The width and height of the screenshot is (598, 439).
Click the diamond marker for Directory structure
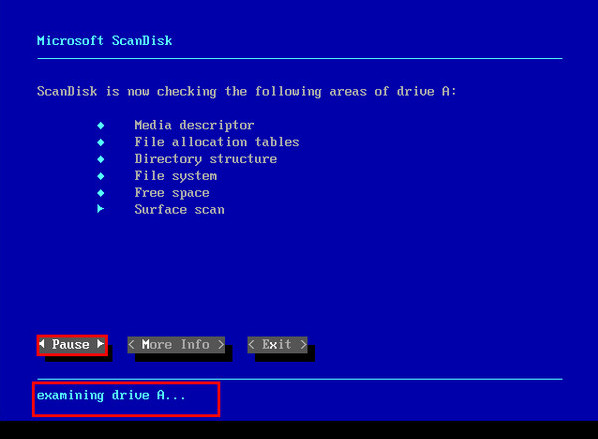click(x=101, y=159)
